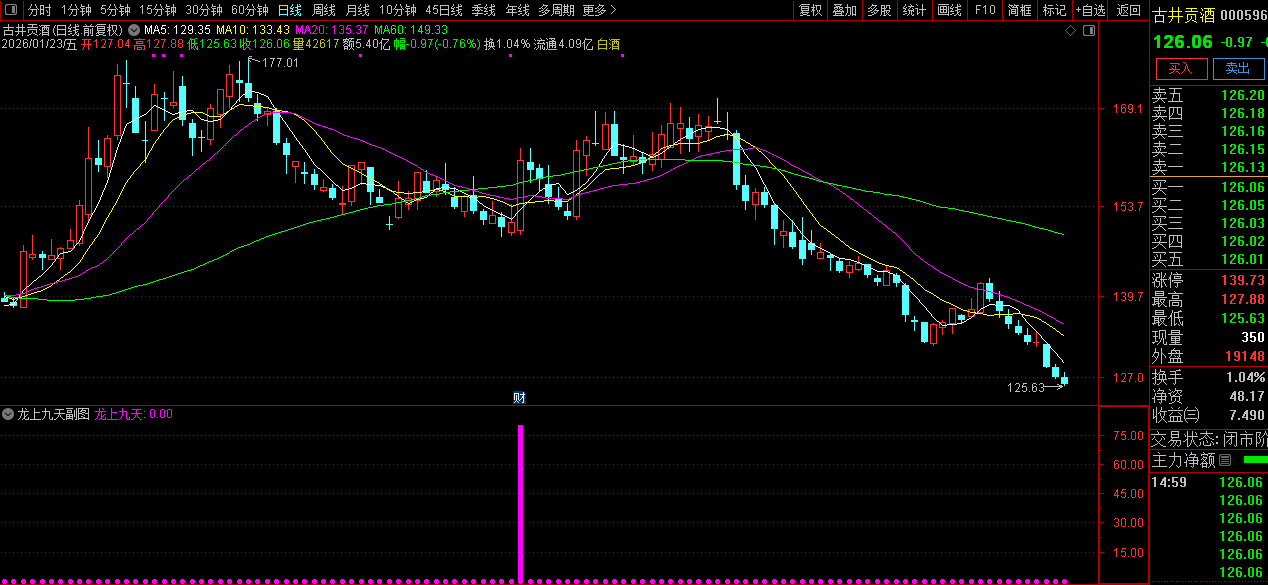Click the 龙上九天: 0.00 indicator value

133,413
